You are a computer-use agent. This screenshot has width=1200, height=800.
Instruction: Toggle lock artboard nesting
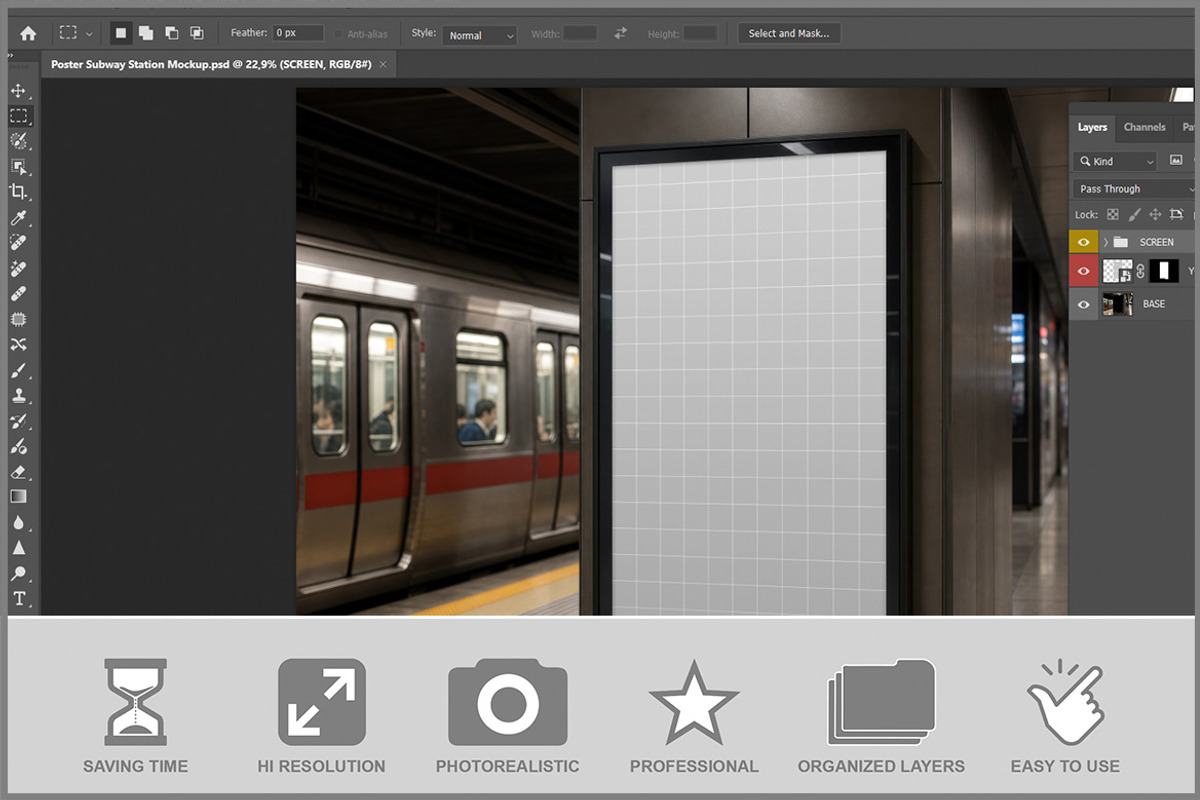coord(1176,214)
